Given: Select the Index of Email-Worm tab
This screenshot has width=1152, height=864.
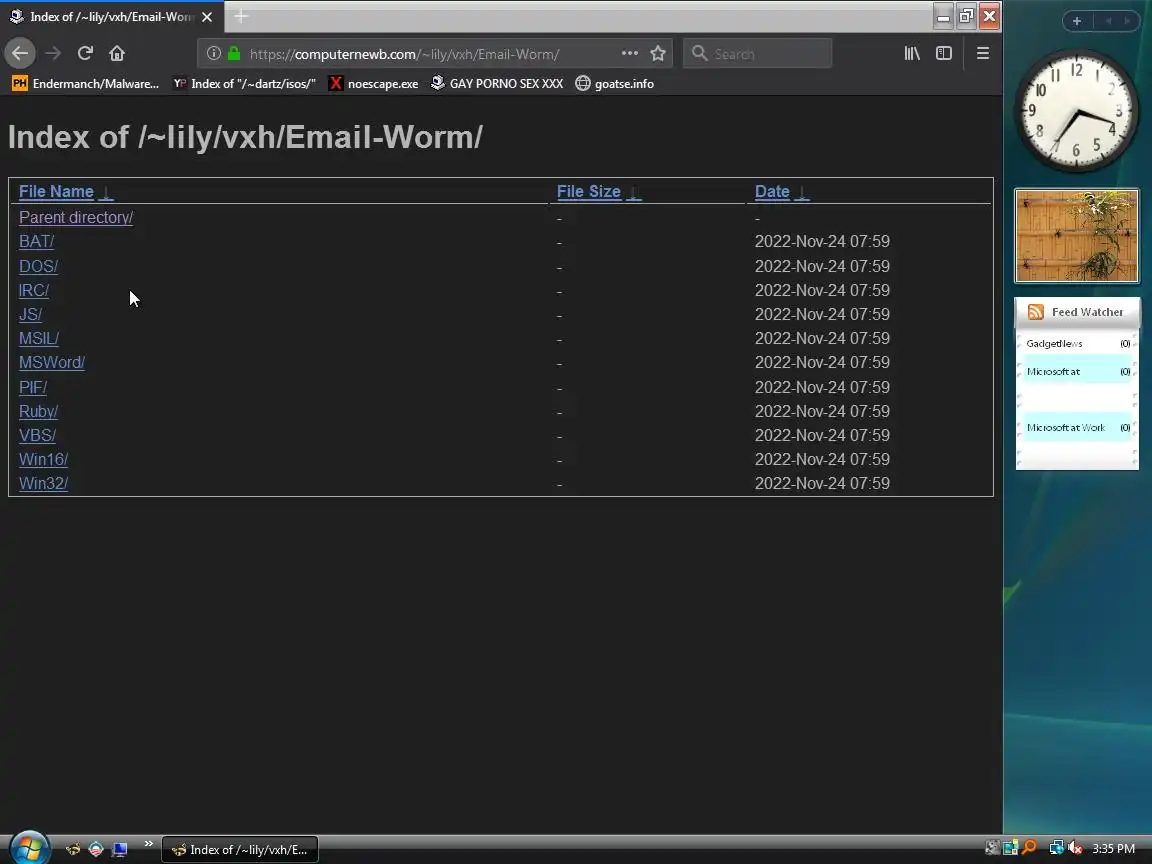Looking at the screenshot, I should 112,16.
